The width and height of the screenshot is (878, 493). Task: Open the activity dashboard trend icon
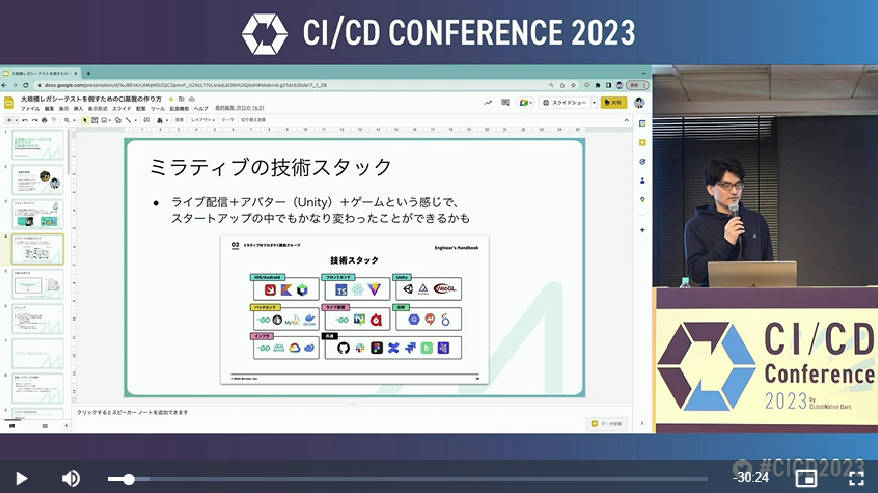(488, 103)
